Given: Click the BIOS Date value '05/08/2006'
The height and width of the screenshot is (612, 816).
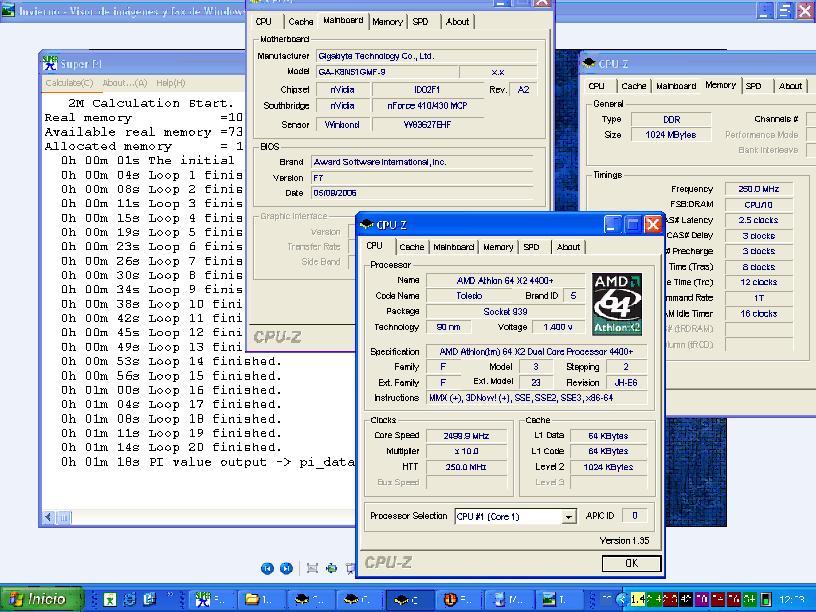Looking at the screenshot, I should click(x=422, y=193).
